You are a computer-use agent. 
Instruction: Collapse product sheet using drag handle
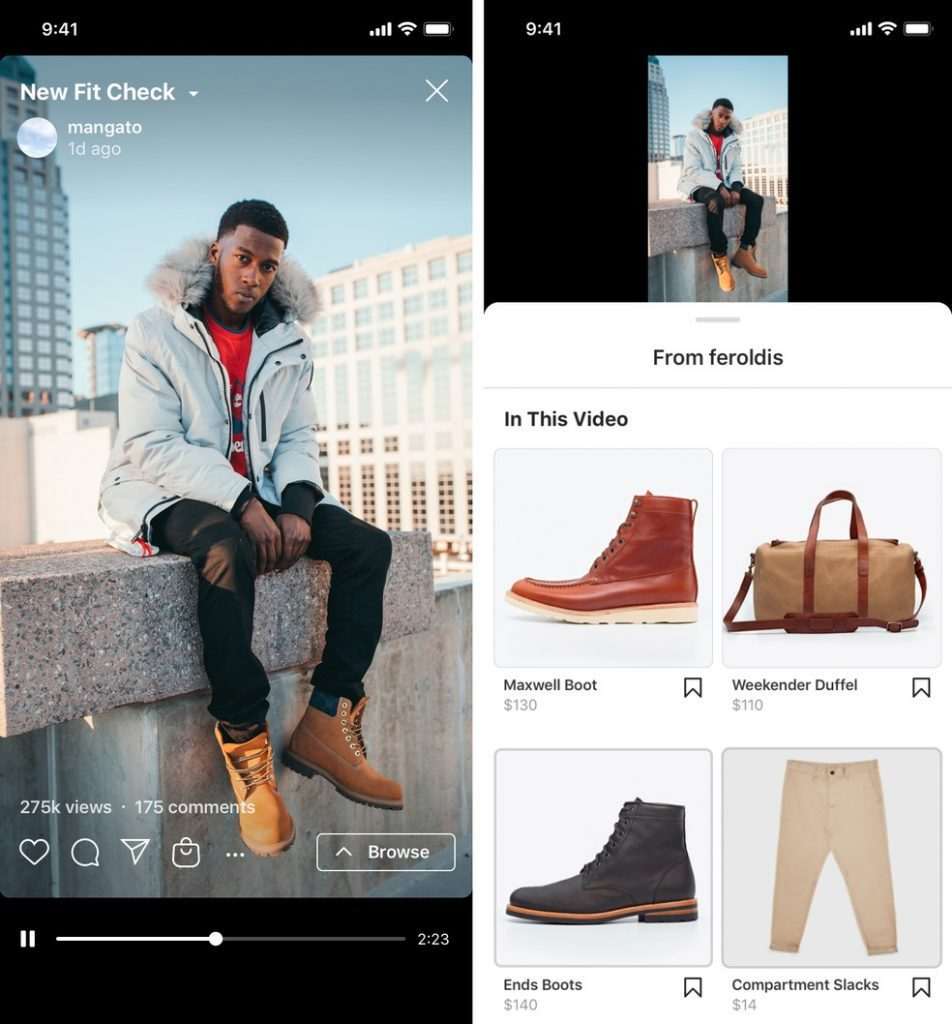tap(718, 319)
